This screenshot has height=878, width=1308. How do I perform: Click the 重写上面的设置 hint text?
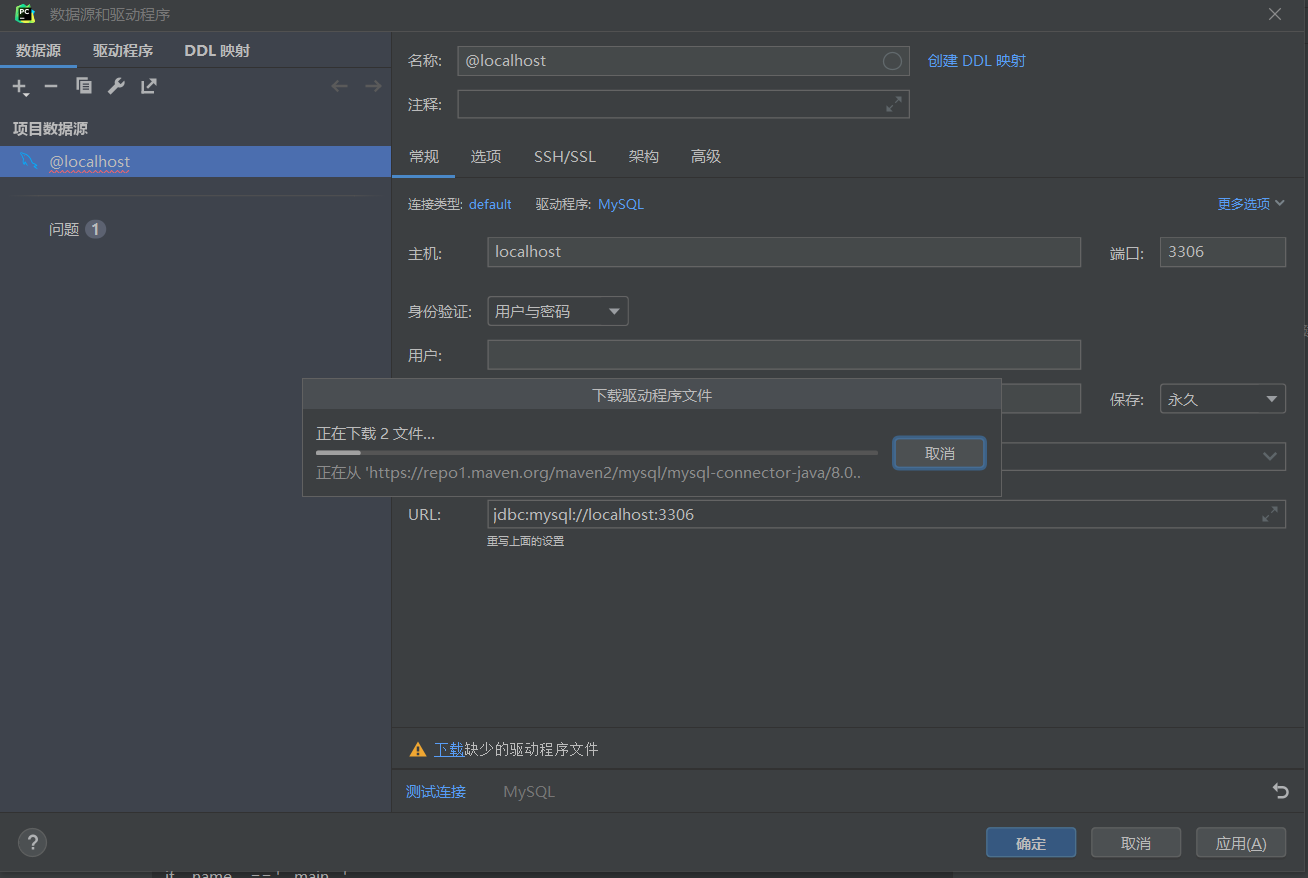tap(526, 541)
